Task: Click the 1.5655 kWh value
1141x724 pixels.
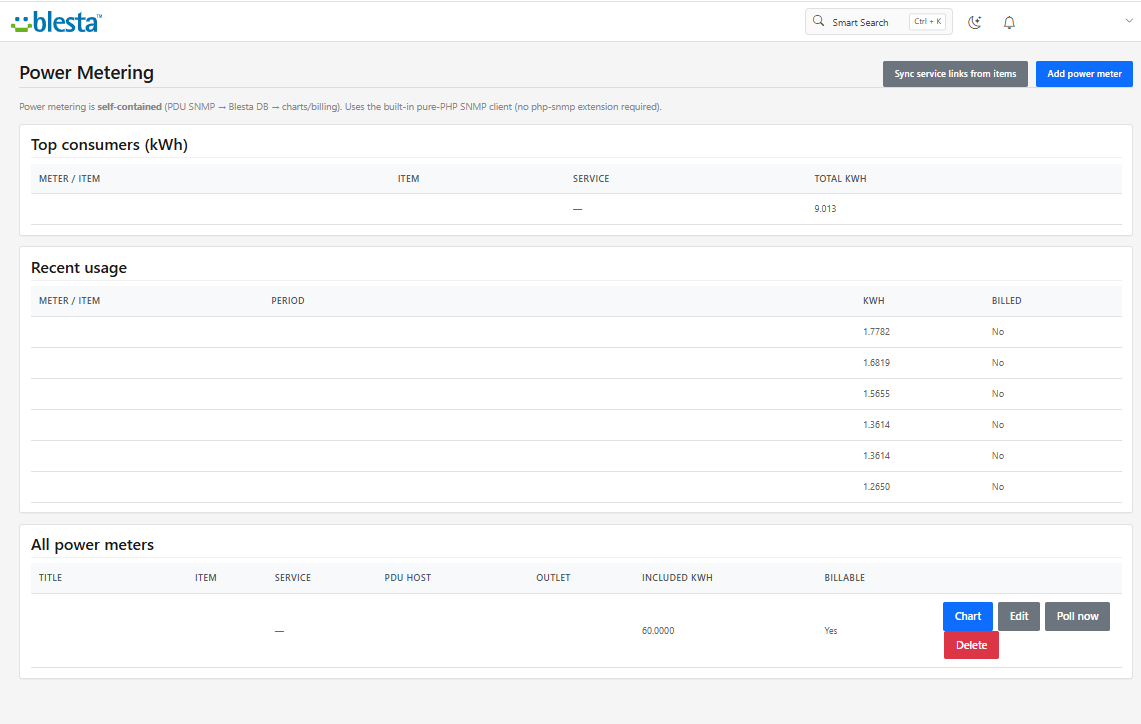Action: [876, 394]
